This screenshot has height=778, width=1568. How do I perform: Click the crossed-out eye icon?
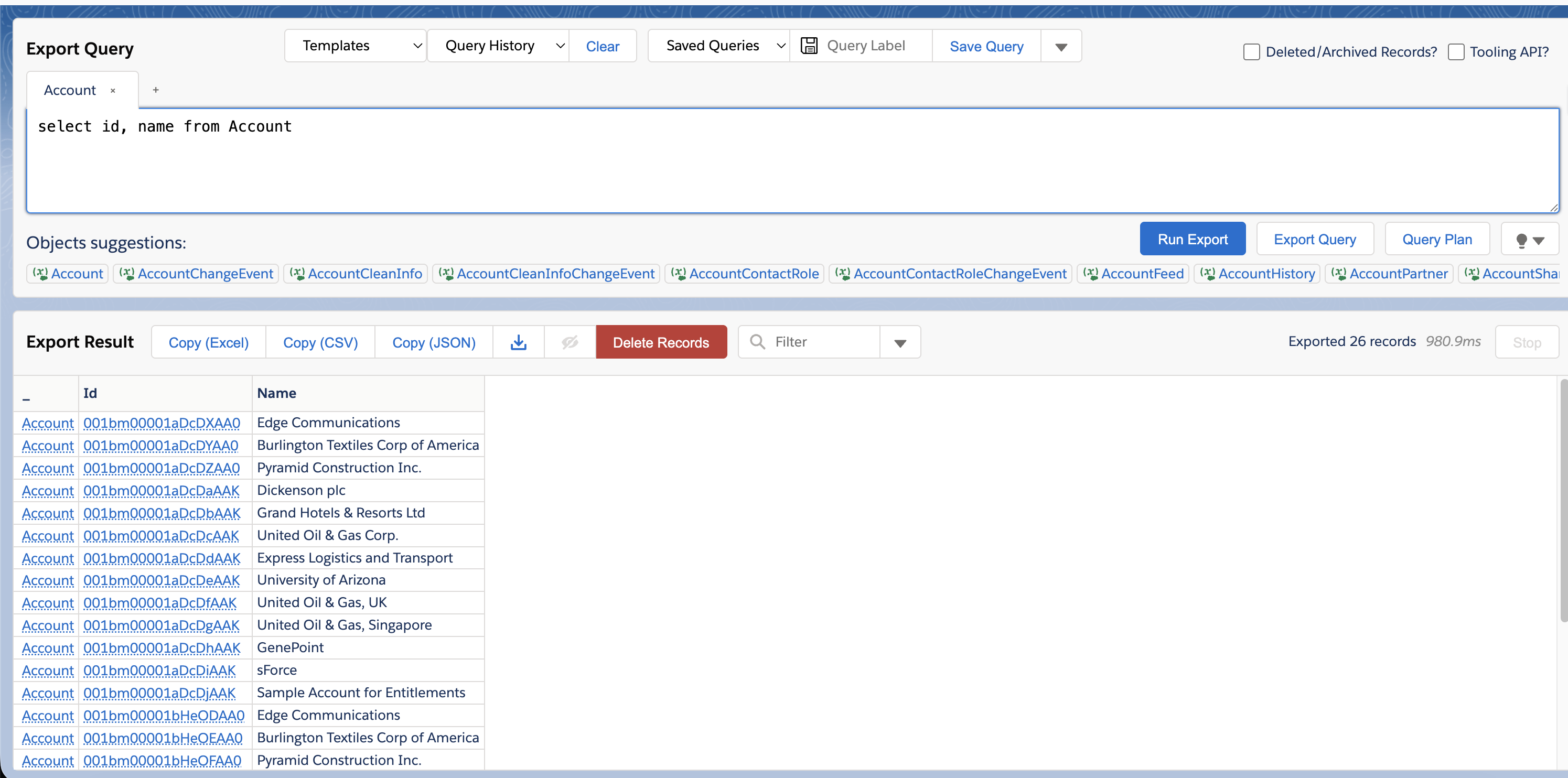coord(570,342)
